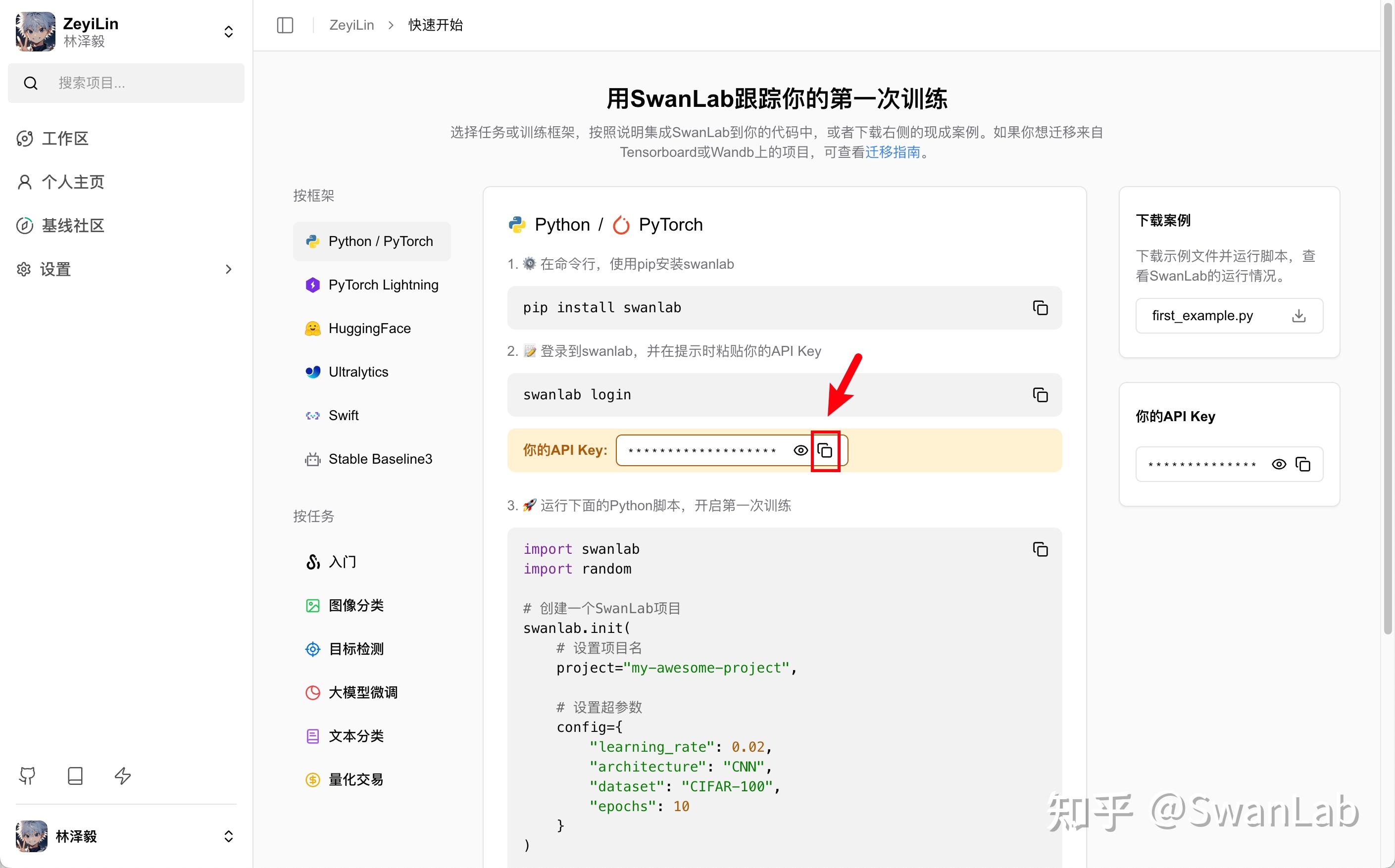Select the 量化交易 task

click(355, 779)
